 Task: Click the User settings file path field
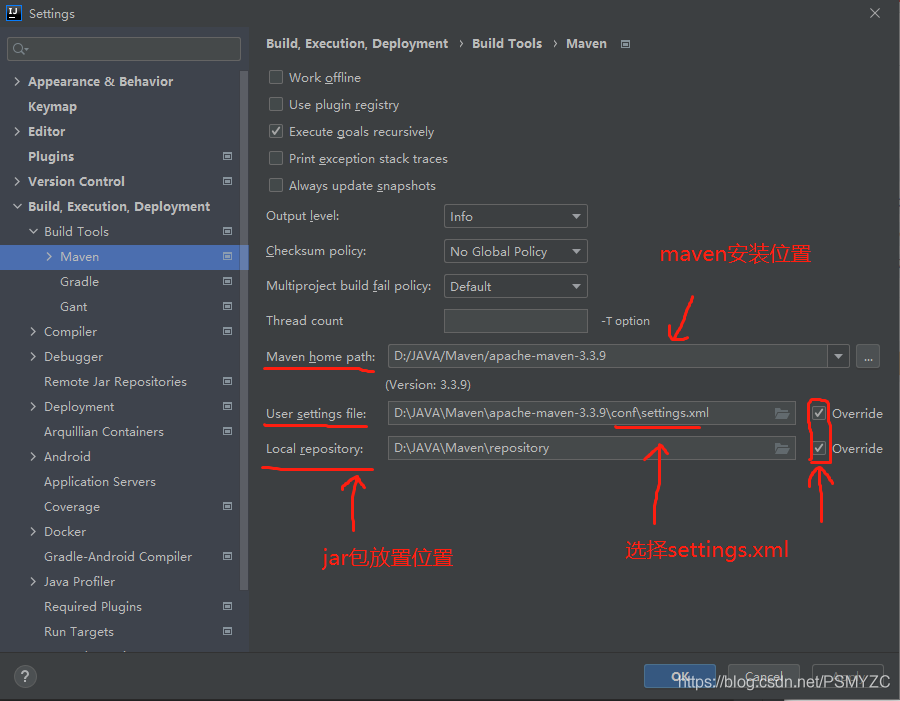coord(592,413)
